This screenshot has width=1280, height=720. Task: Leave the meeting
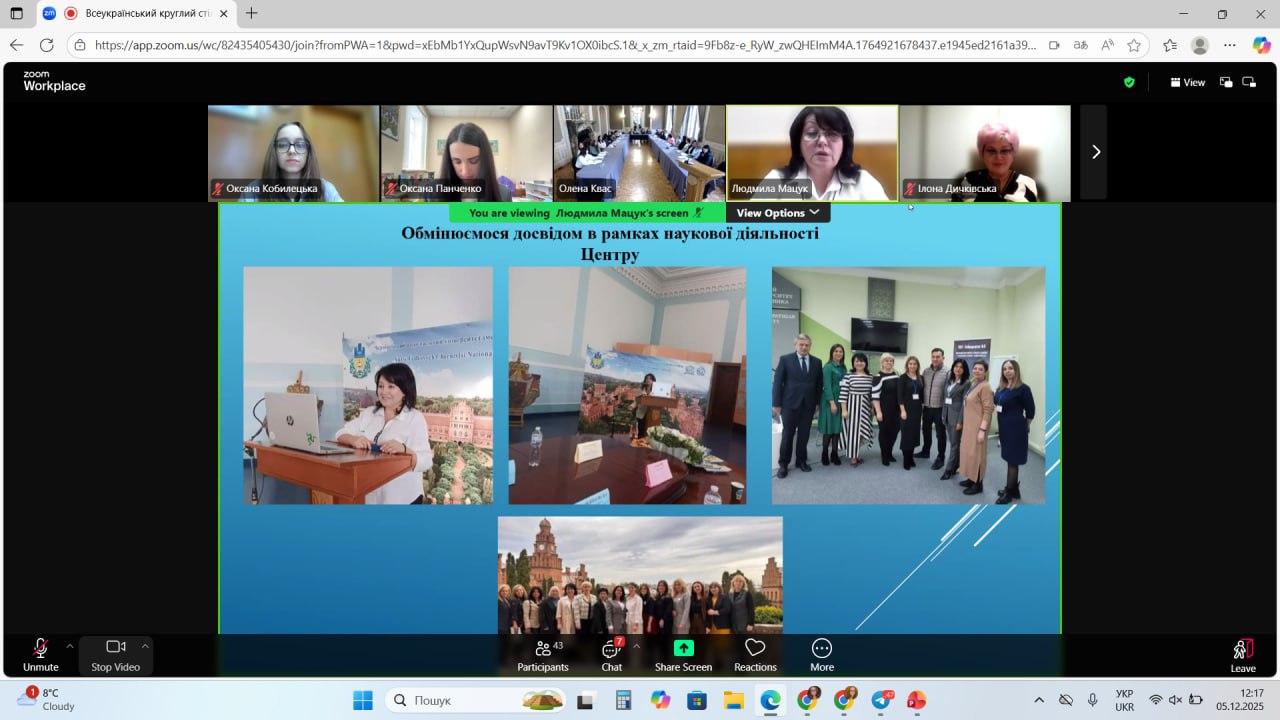pyautogui.click(x=1242, y=655)
